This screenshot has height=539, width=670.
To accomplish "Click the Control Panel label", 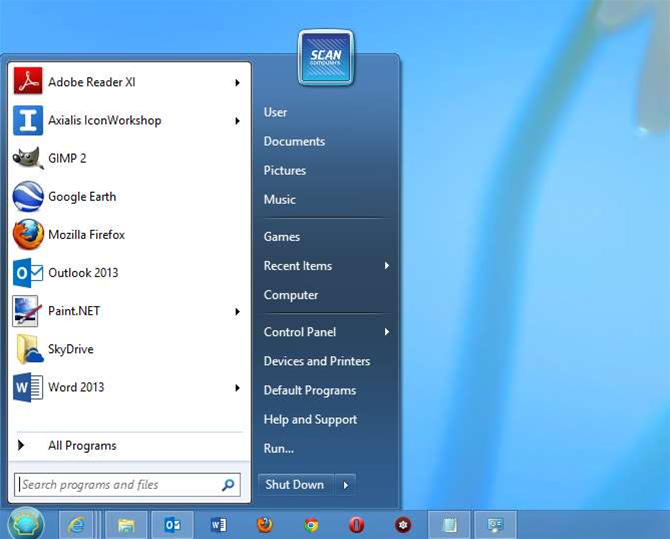I will tap(300, 332).
